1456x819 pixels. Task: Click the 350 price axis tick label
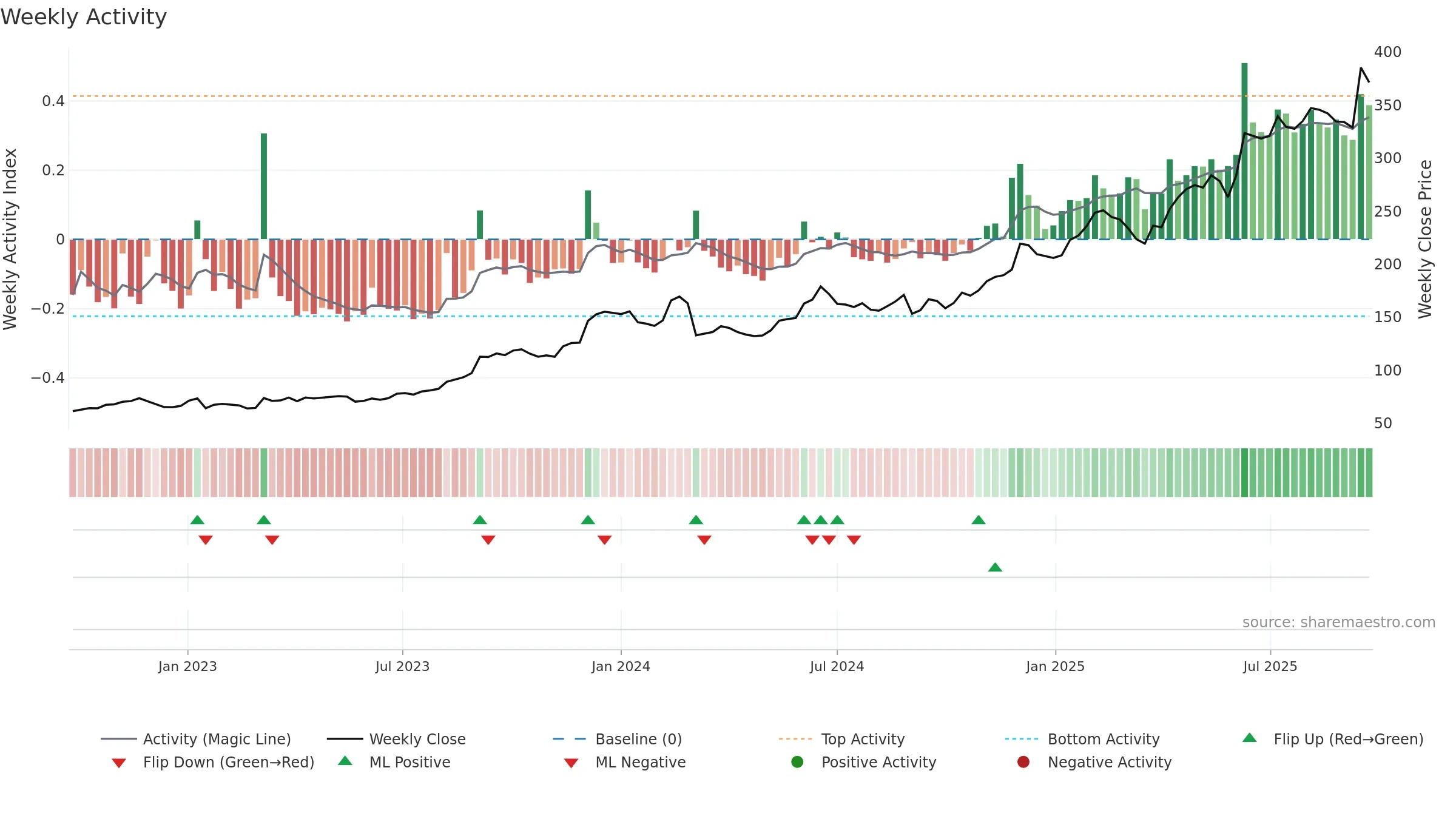pos(1387,105)
